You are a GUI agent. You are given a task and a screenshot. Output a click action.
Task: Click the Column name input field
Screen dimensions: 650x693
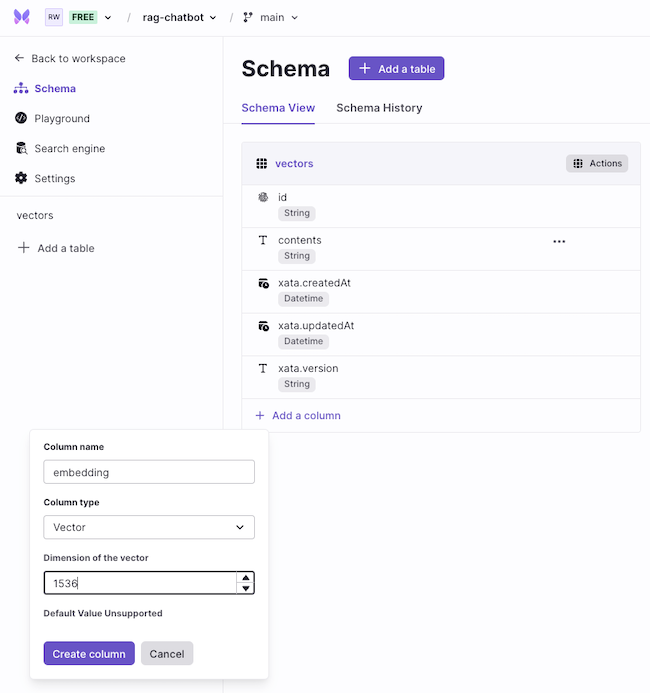click(149, 472)
